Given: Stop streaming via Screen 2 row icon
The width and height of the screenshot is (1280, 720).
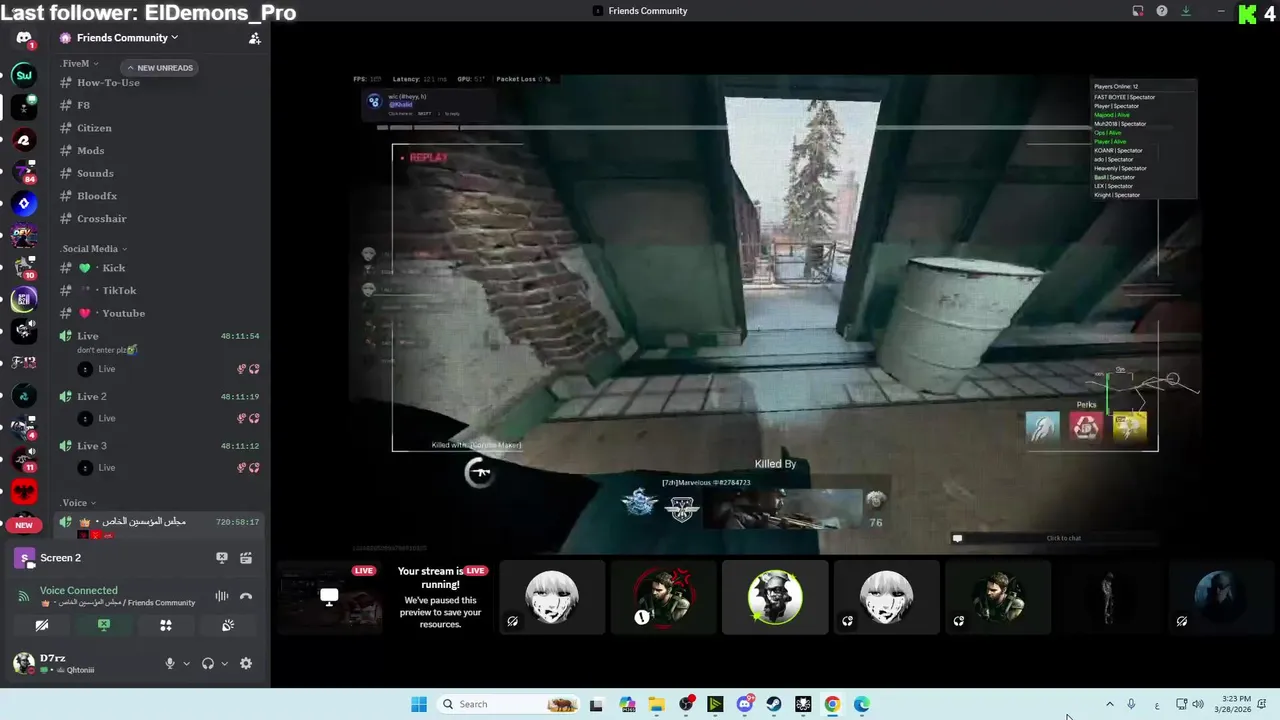Looking at the screenshot, I should point(222,558).
